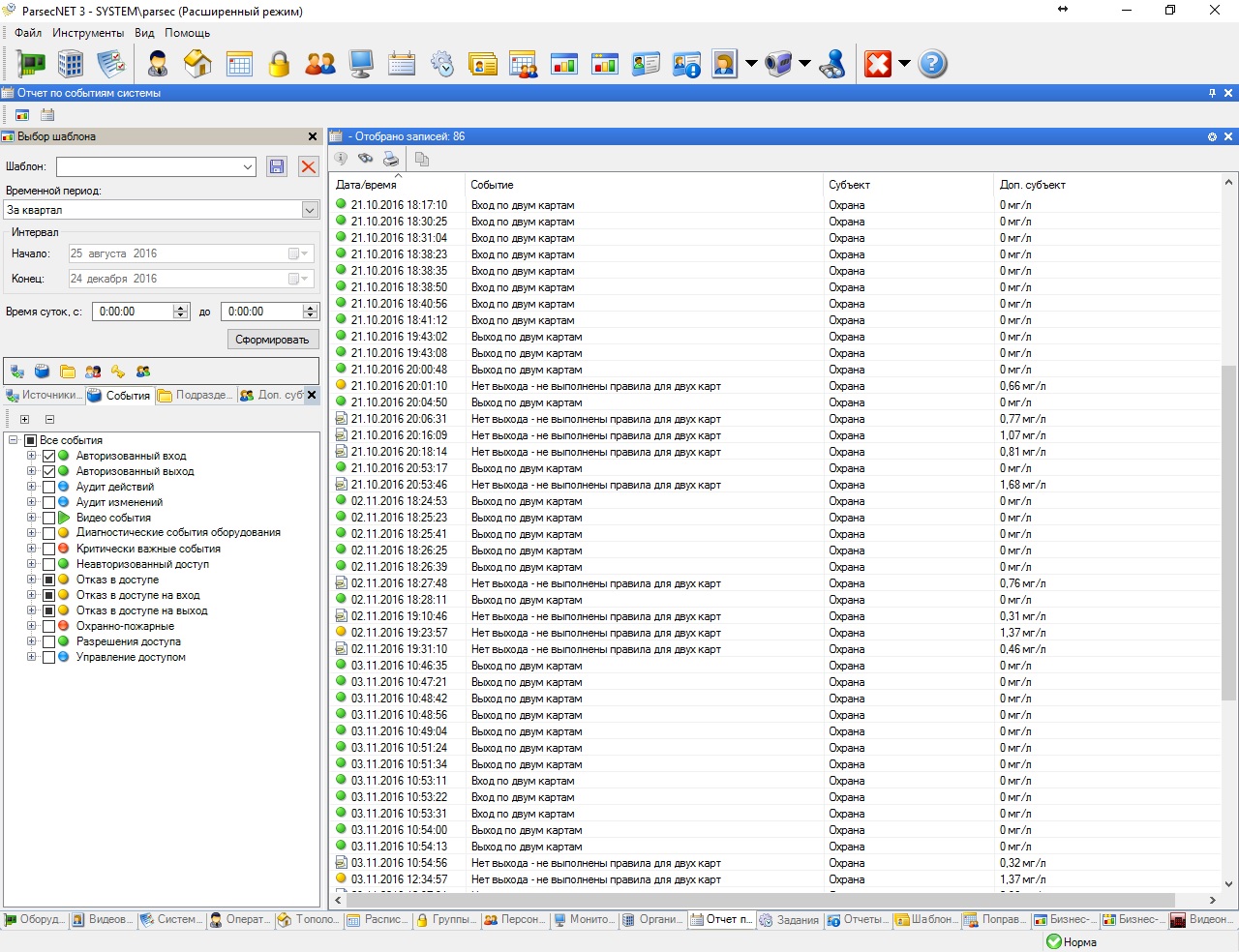1239x952 pixels.
Task: Click the blue database events filter icon
Action: 43,372
